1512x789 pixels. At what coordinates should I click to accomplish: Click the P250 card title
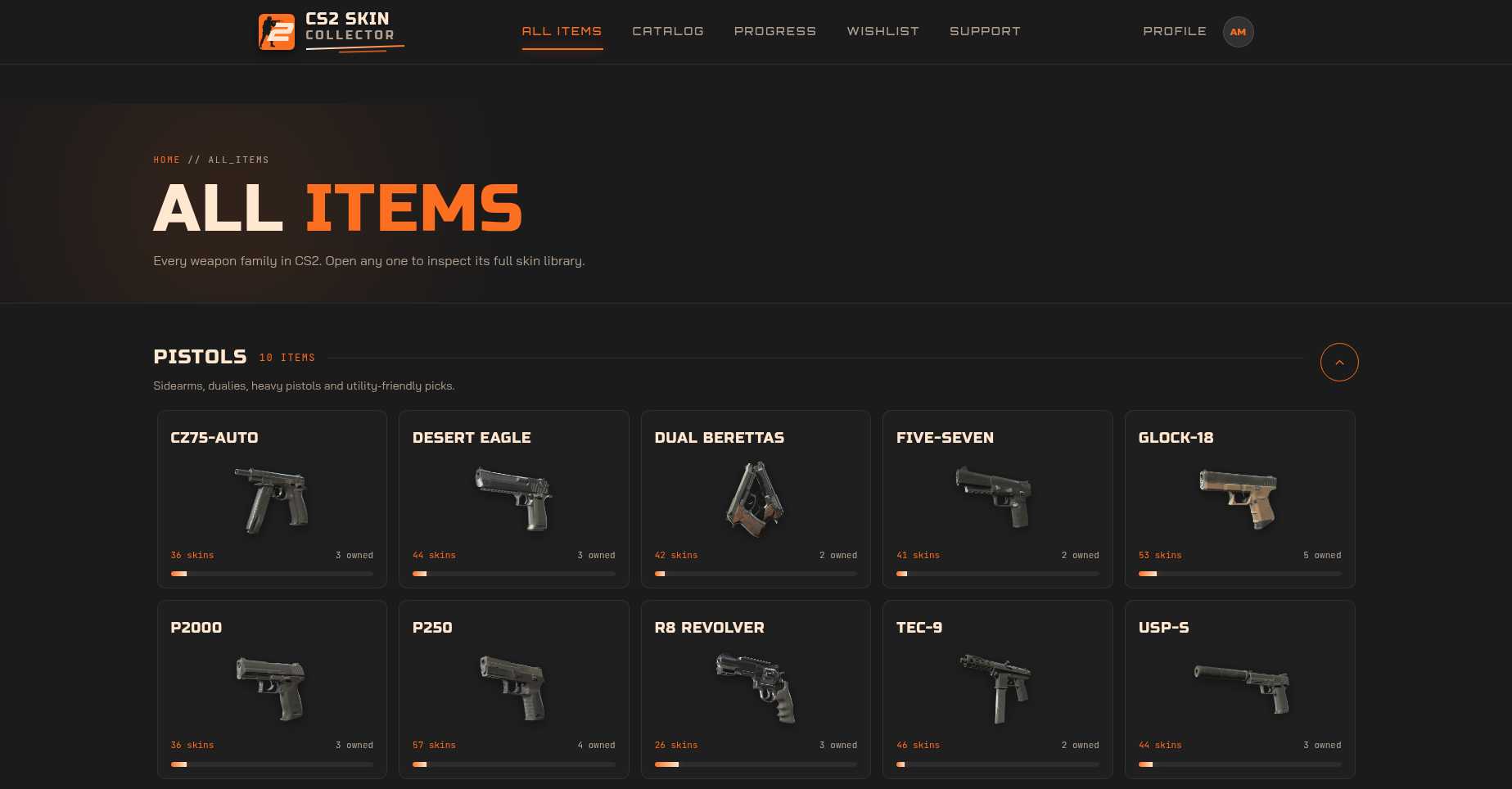(432, 628)
